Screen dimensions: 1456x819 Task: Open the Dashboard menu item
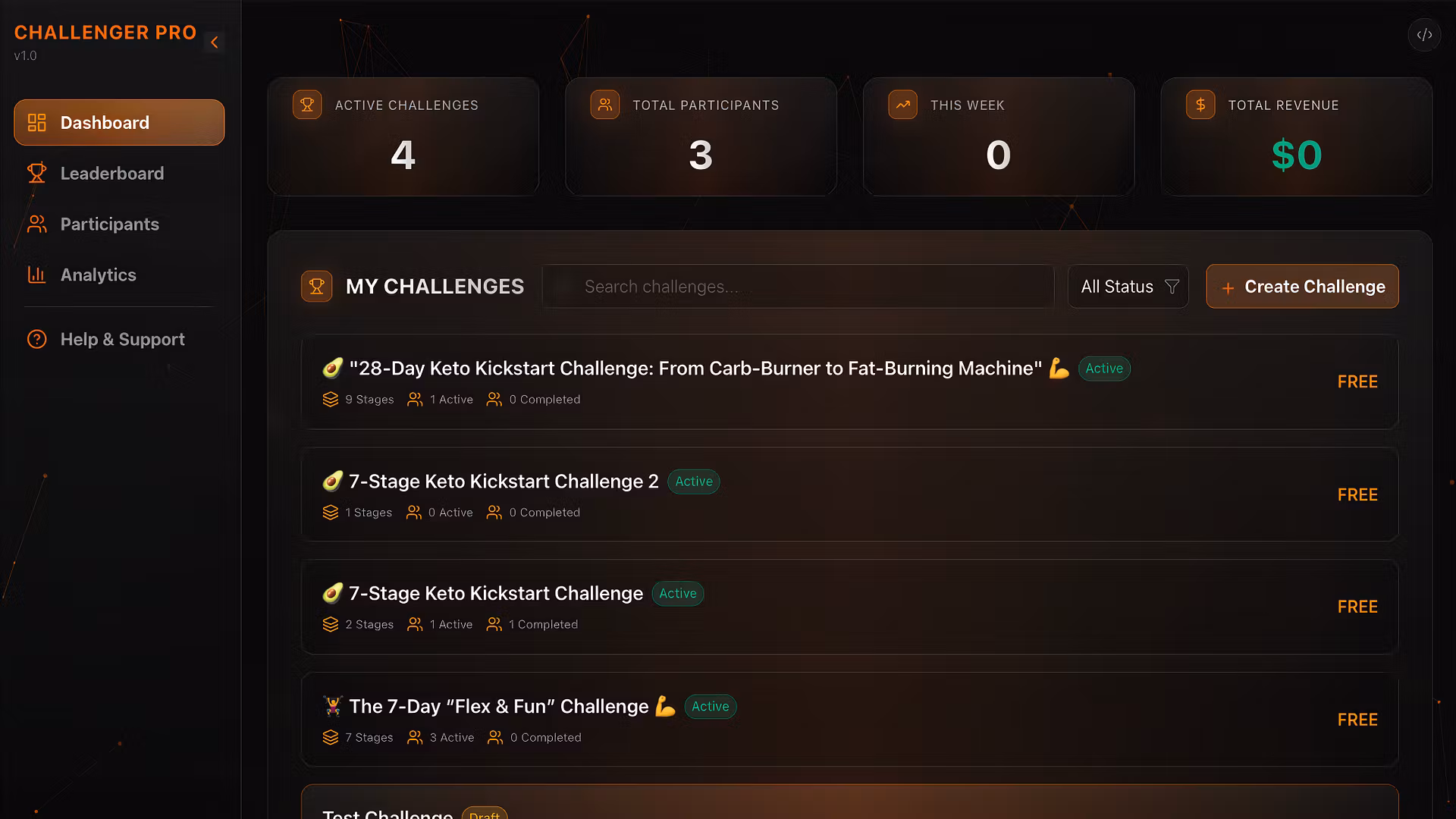pyautogui.click(x=119, y=123)
